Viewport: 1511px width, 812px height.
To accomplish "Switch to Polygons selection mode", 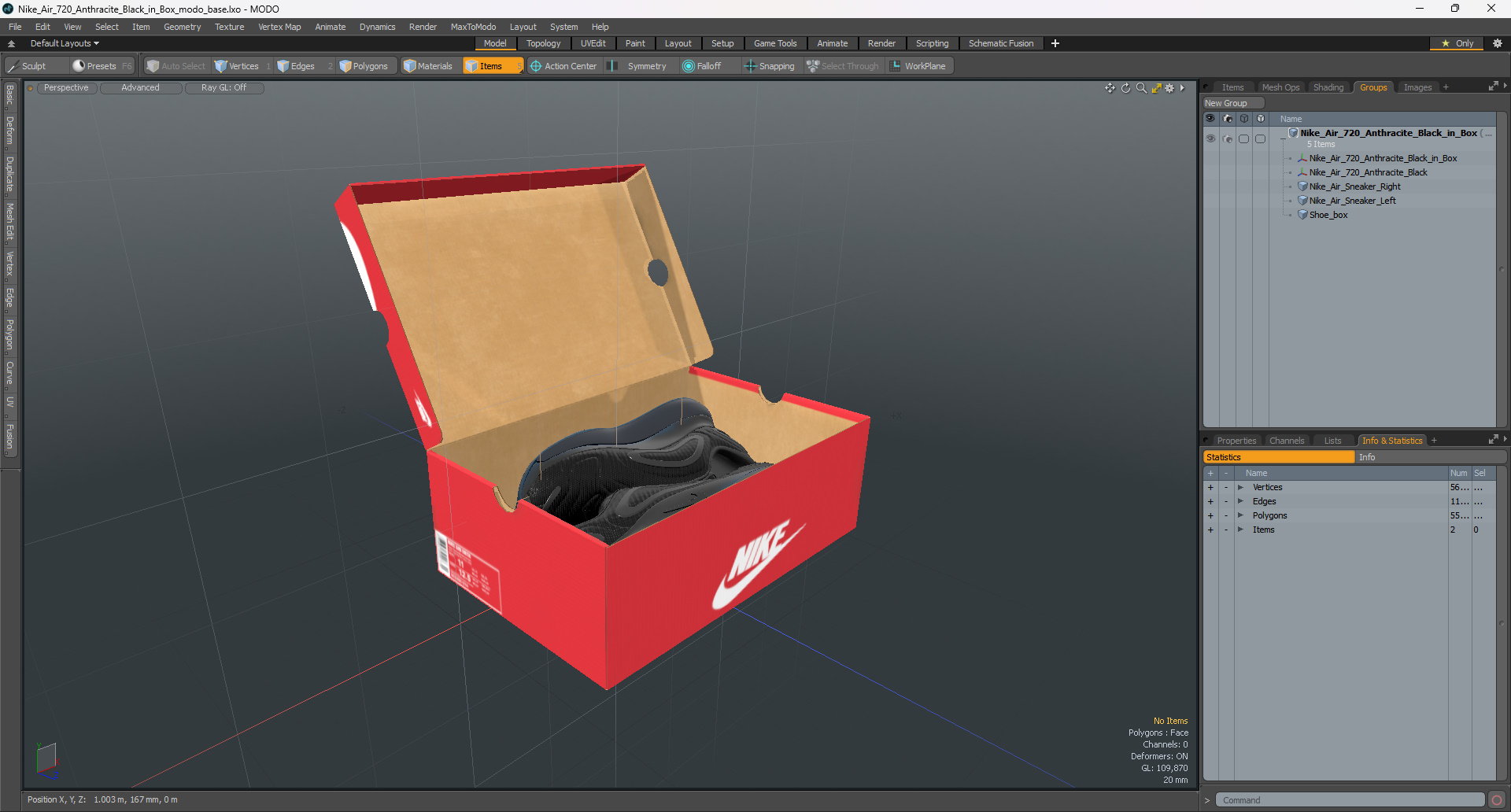I will coord(364,66).
